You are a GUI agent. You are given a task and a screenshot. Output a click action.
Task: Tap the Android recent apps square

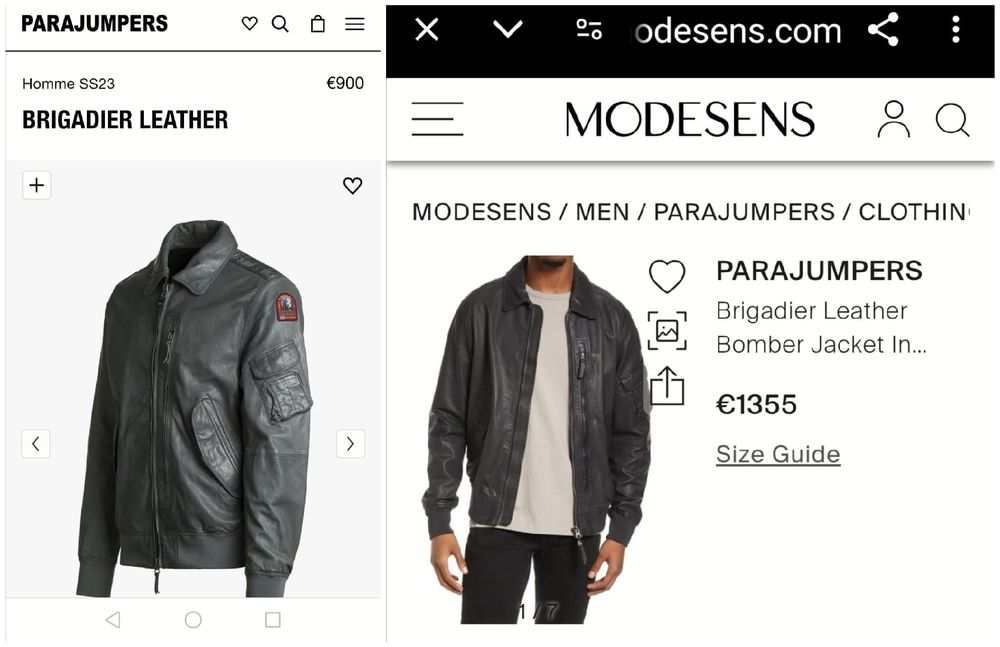pyautogui.click(x=272, y=620)
